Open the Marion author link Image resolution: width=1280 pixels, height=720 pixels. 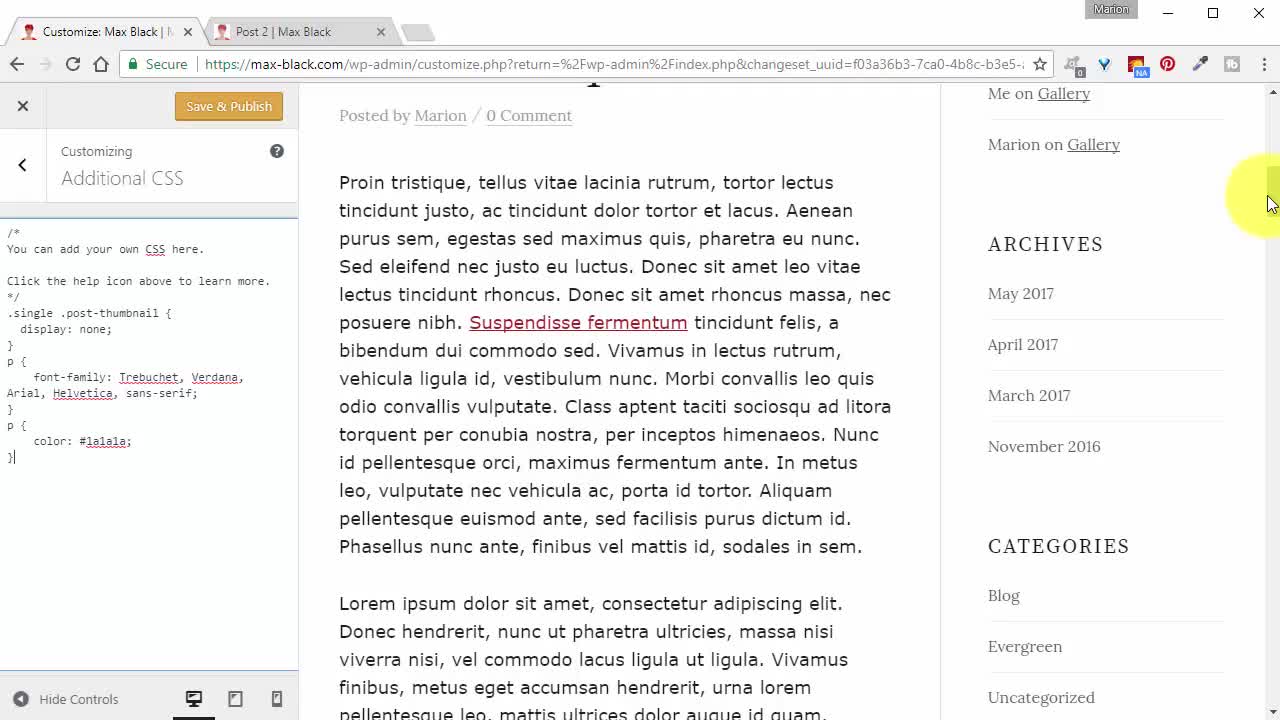tap(440, 116)
